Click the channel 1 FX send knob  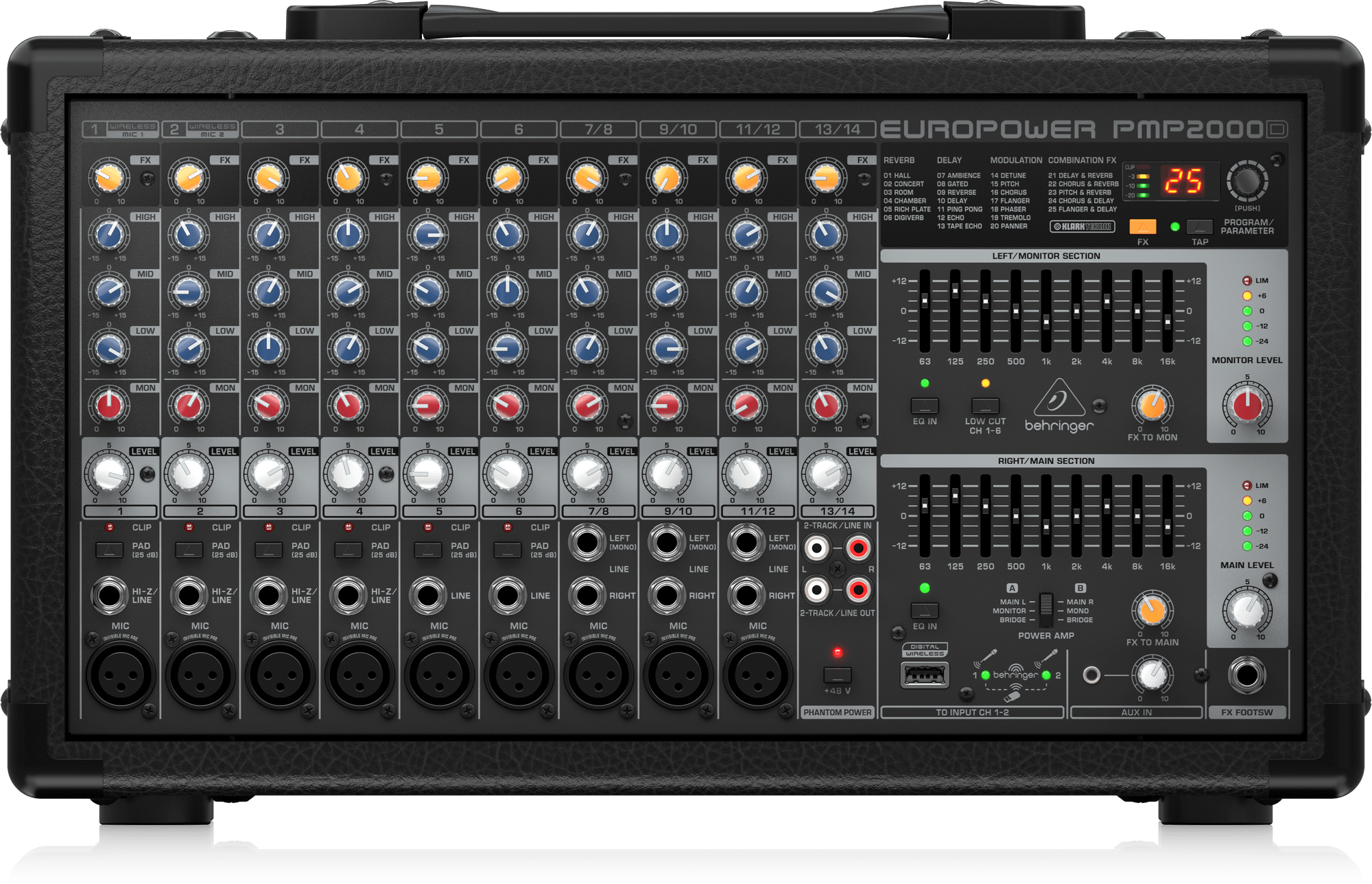(x=109, y=178)
